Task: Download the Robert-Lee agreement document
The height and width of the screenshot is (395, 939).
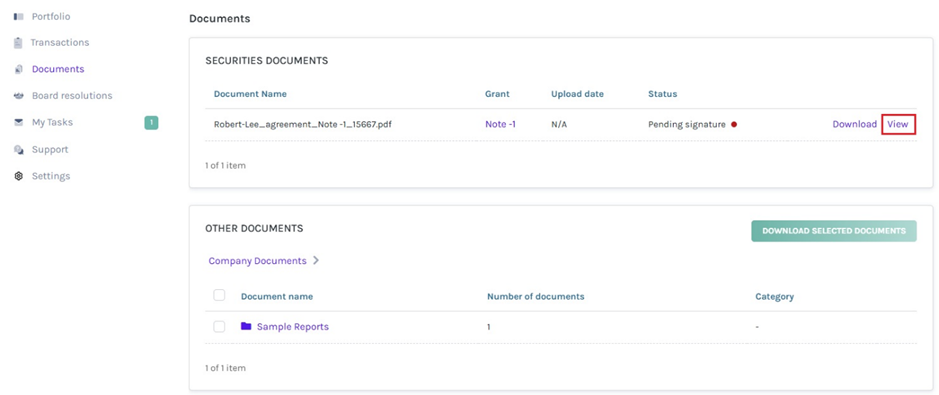Action: pos(855,124)
